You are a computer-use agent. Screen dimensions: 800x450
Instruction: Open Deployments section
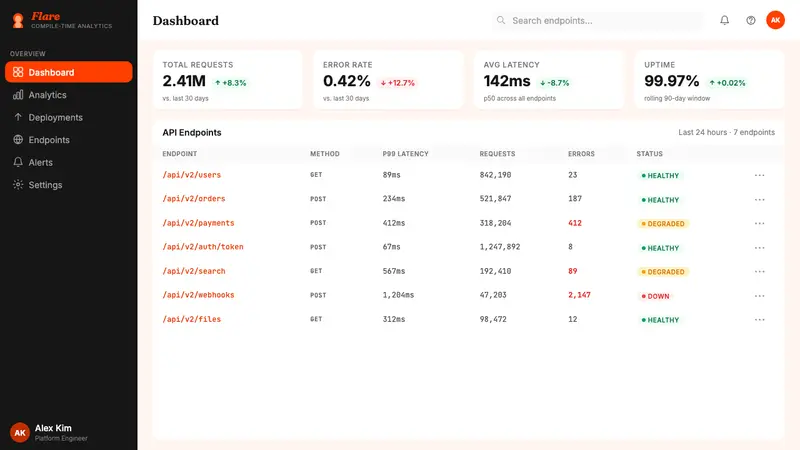68,117
